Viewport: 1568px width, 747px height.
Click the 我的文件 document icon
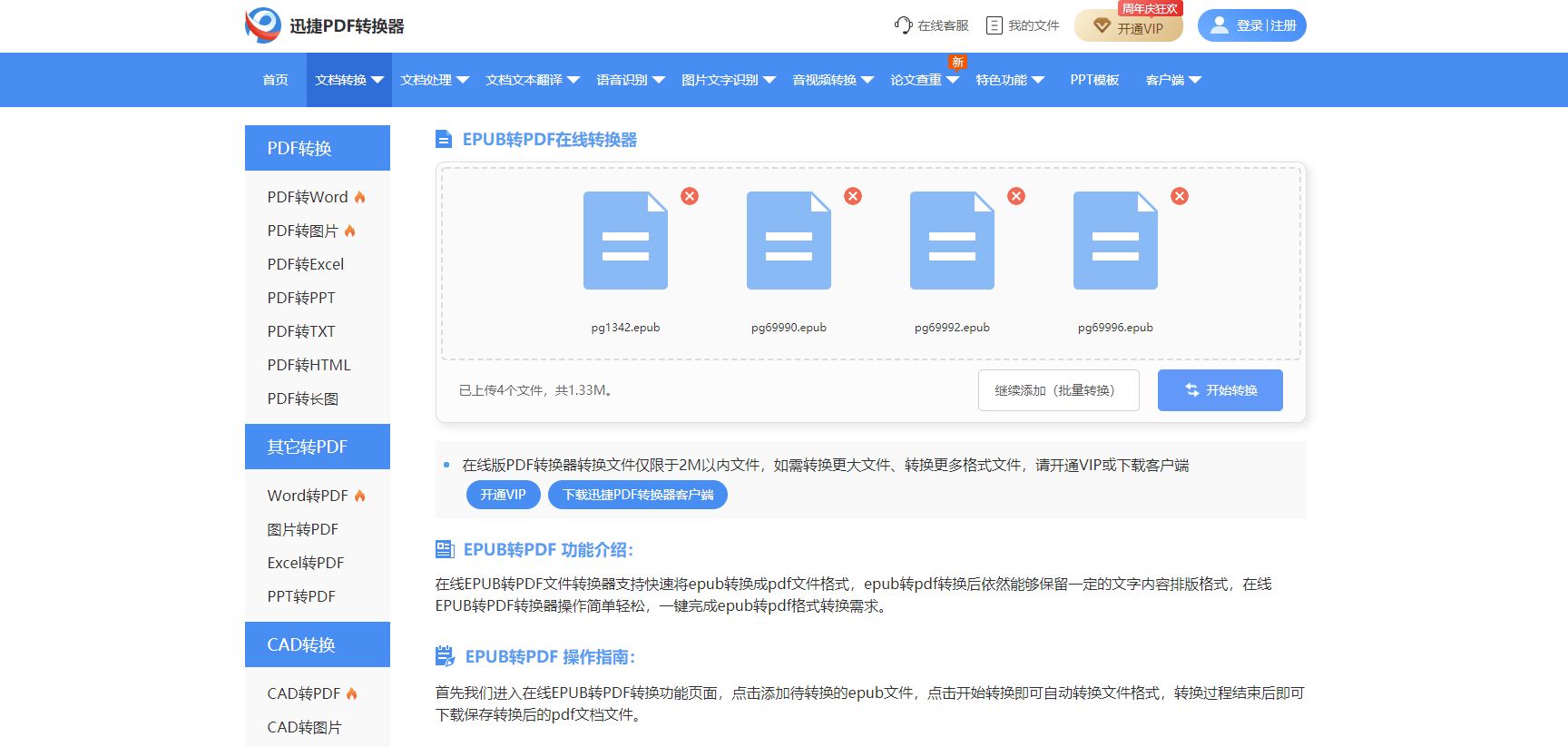pos(995,25)
